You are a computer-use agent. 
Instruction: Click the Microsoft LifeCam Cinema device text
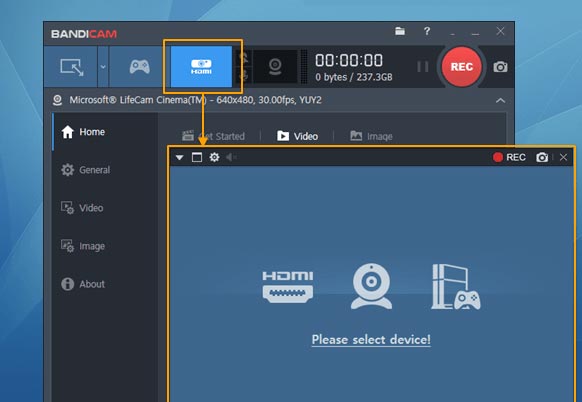(x=195, y=100)
